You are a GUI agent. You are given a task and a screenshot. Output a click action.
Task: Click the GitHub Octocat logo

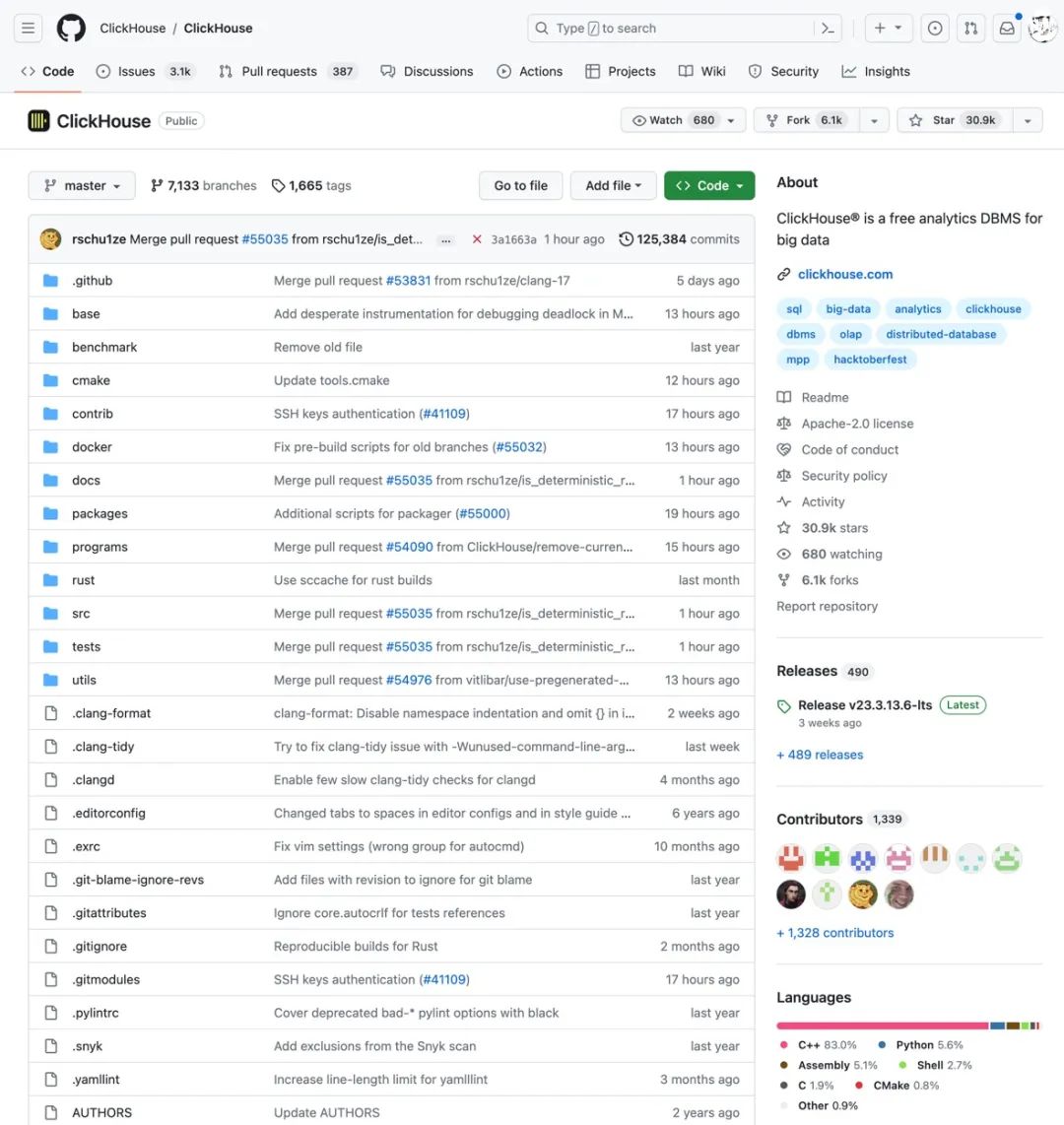pyautogui.click(x=71, y=28)
